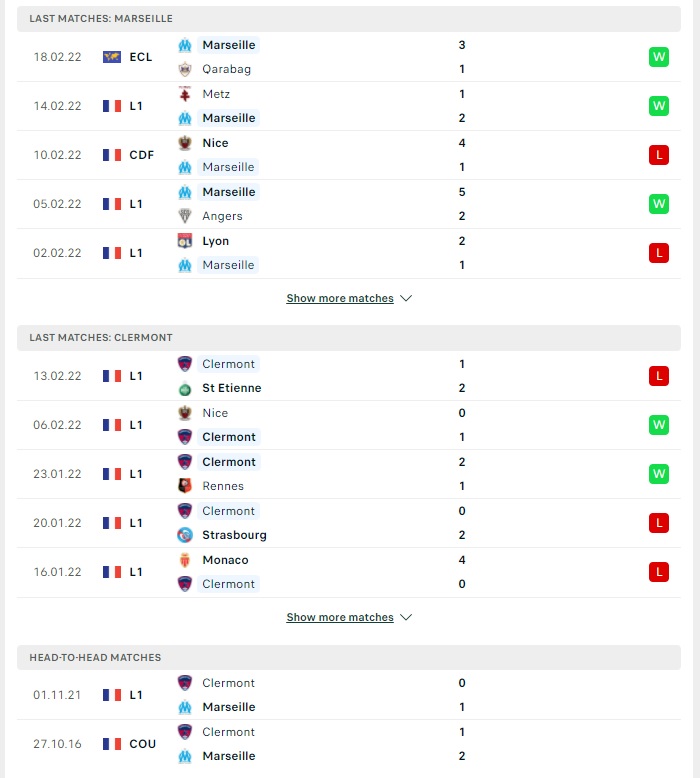Screen dimensions: 700x778
Task: Open the Marseille vs Angers match row
Action: (349, 204)
